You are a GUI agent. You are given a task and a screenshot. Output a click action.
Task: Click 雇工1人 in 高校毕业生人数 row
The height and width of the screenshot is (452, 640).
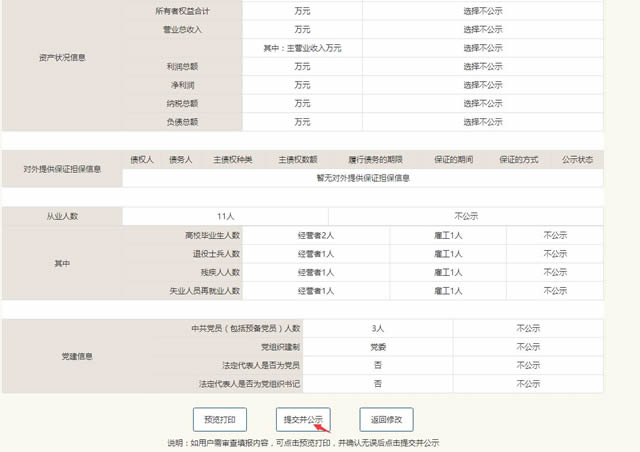(448, 236)
